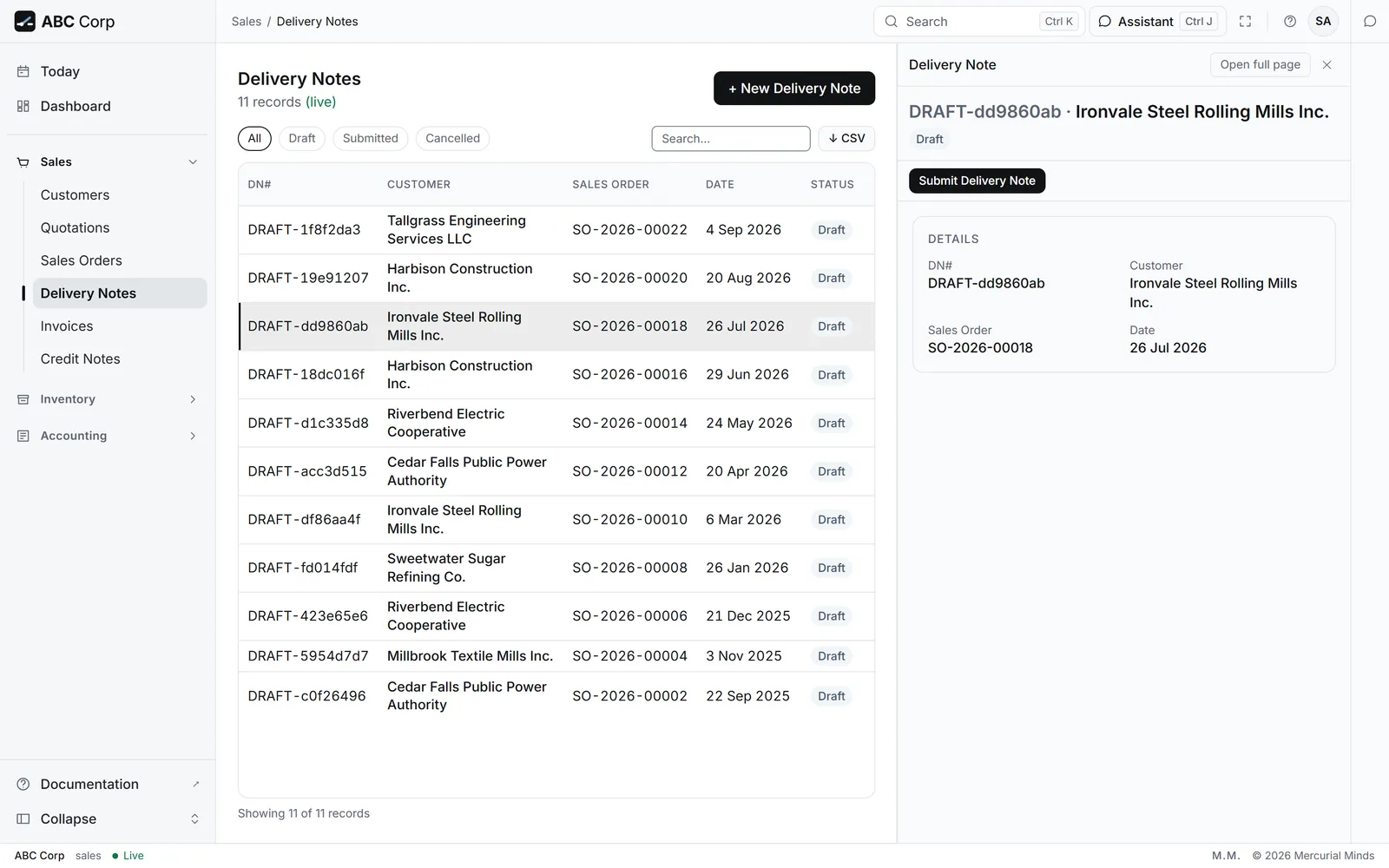
Task: Toggle fullscreen with the expand icon
Action: 1245,22
